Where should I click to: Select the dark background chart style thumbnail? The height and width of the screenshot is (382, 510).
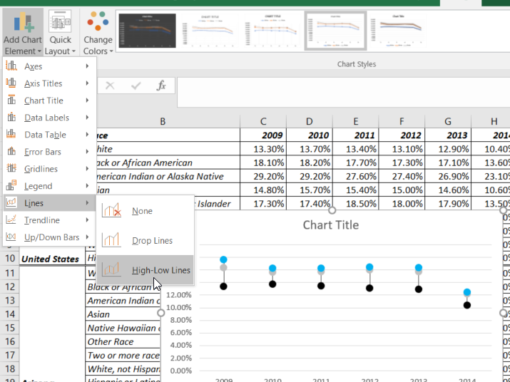[x=147, y=30]
